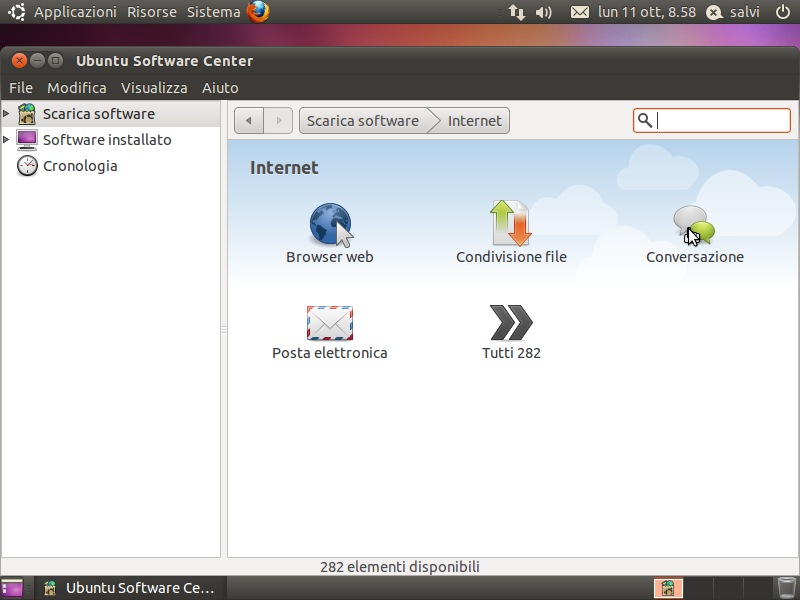Click the search magnifier icon
This screenshot has width=800, height=600.
coord(645,120)
